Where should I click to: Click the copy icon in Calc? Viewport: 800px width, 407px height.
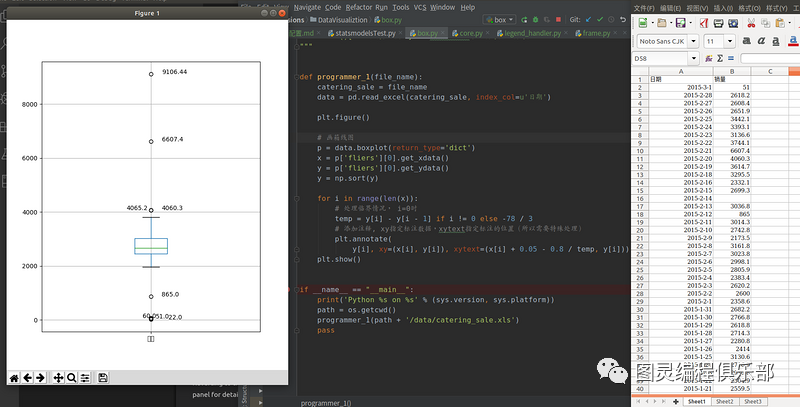coord(765,23)
